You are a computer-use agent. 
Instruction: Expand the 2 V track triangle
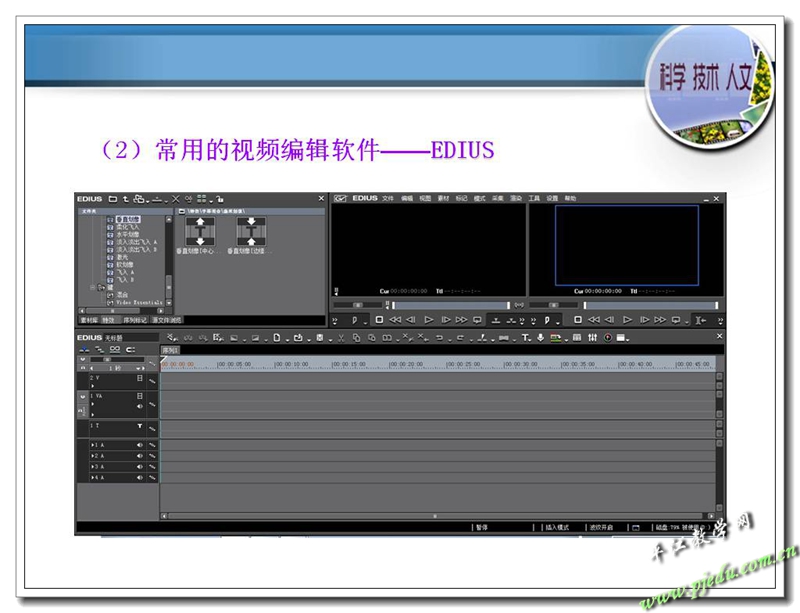(x=92, y=386)
